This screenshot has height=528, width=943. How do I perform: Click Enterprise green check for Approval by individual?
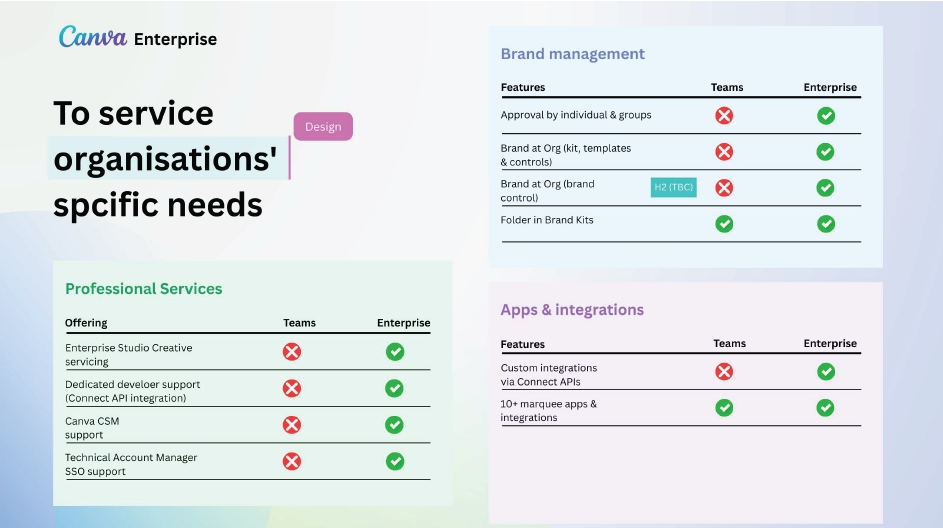(826, 115)
